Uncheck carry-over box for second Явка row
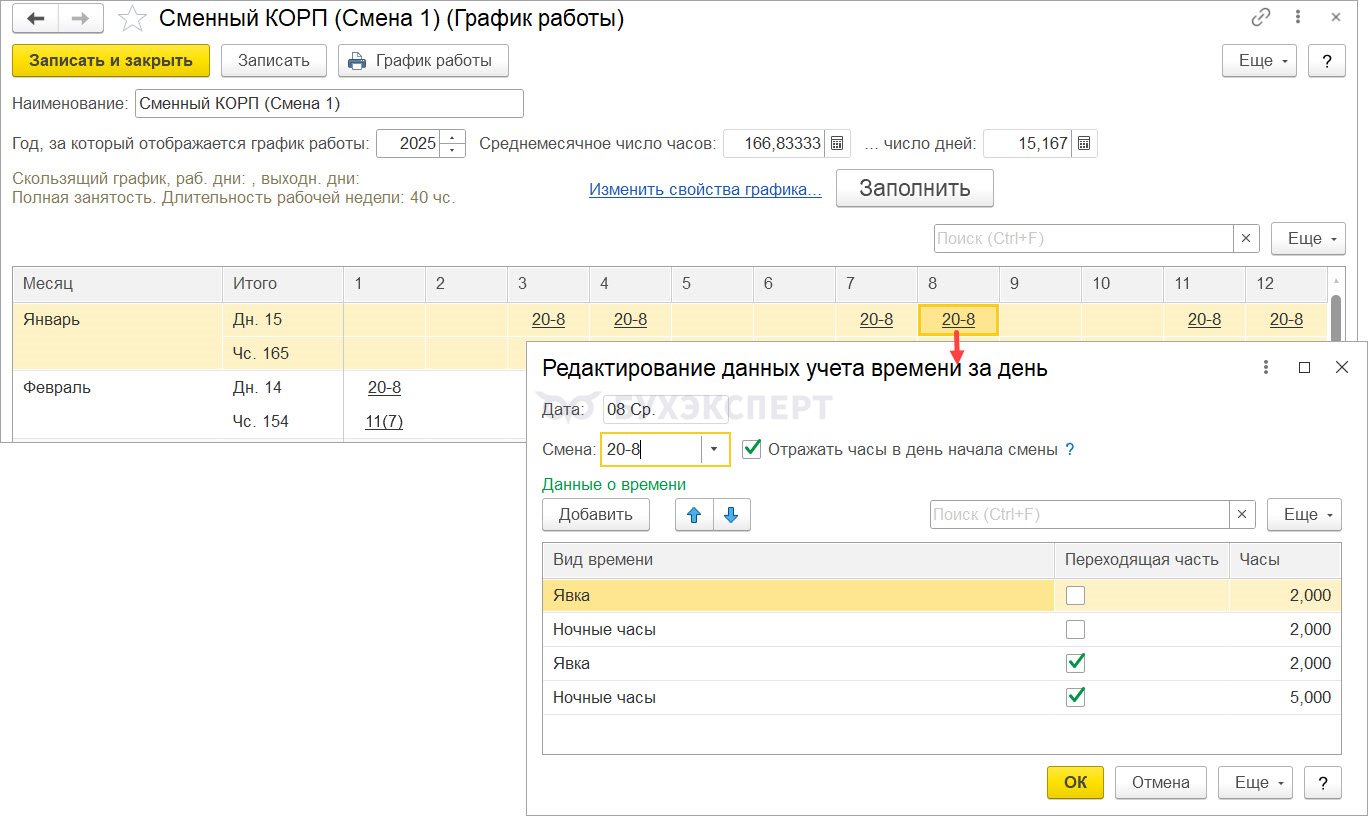1368x816 pixels. click(x=1076, y=664)
